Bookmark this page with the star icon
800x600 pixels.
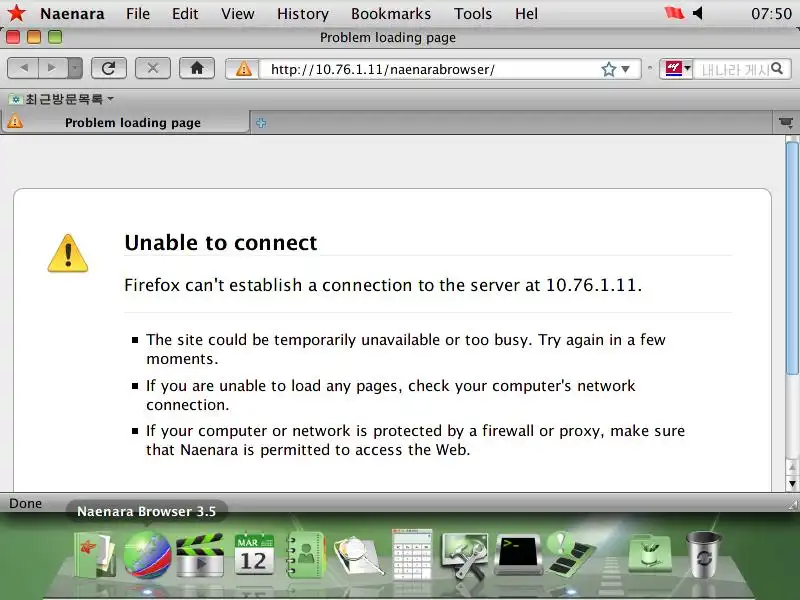[x=608, y=69]
